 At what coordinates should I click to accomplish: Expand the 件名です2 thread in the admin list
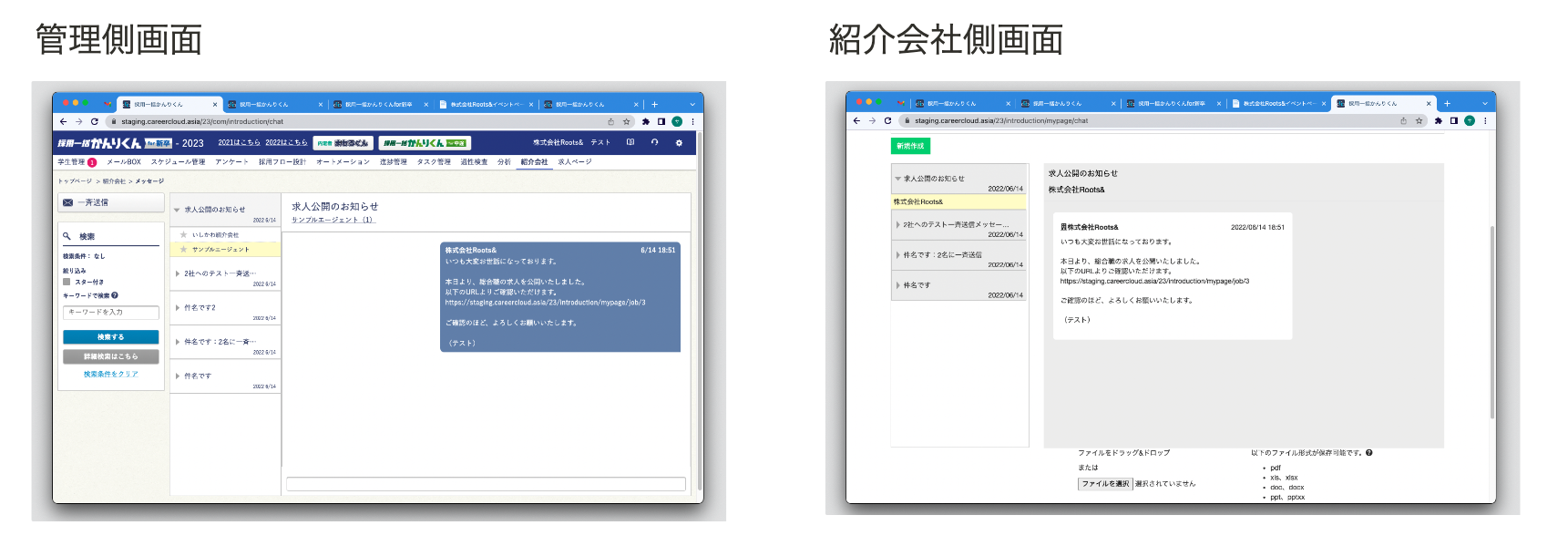177,307
